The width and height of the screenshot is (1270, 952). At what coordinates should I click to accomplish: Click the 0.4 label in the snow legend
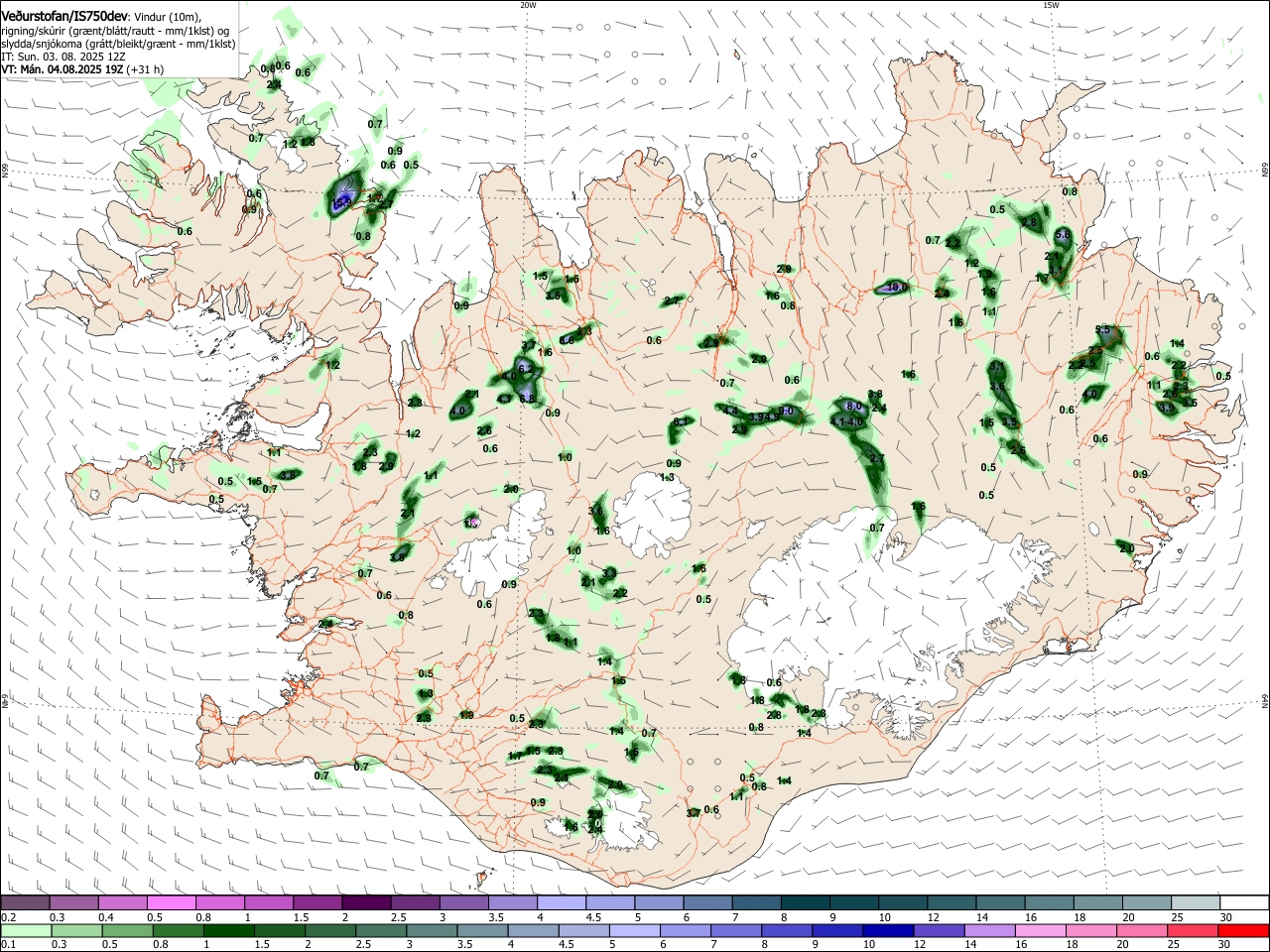[x=106, y=917]
